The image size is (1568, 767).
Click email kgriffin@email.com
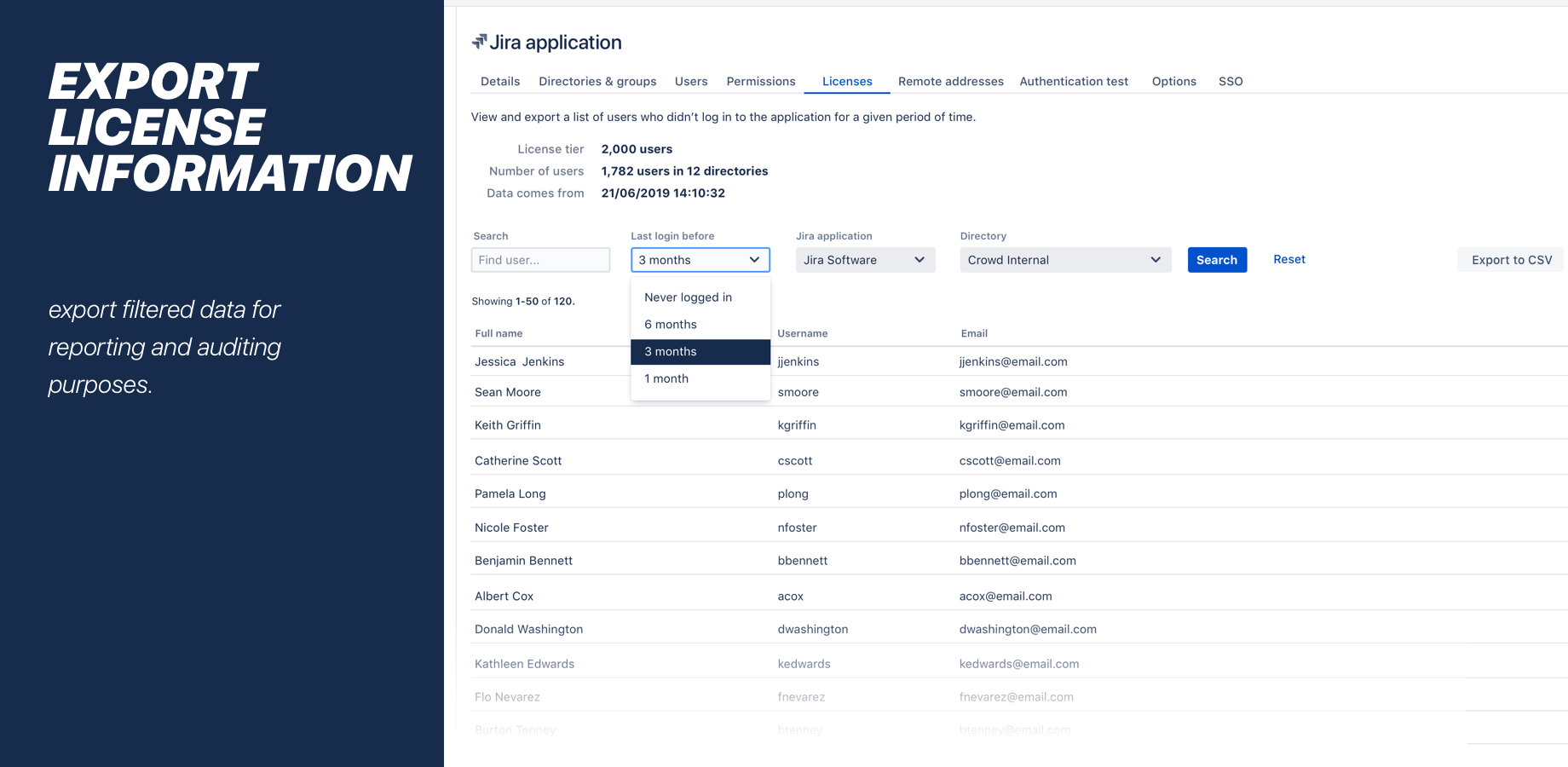[1012, 425]
